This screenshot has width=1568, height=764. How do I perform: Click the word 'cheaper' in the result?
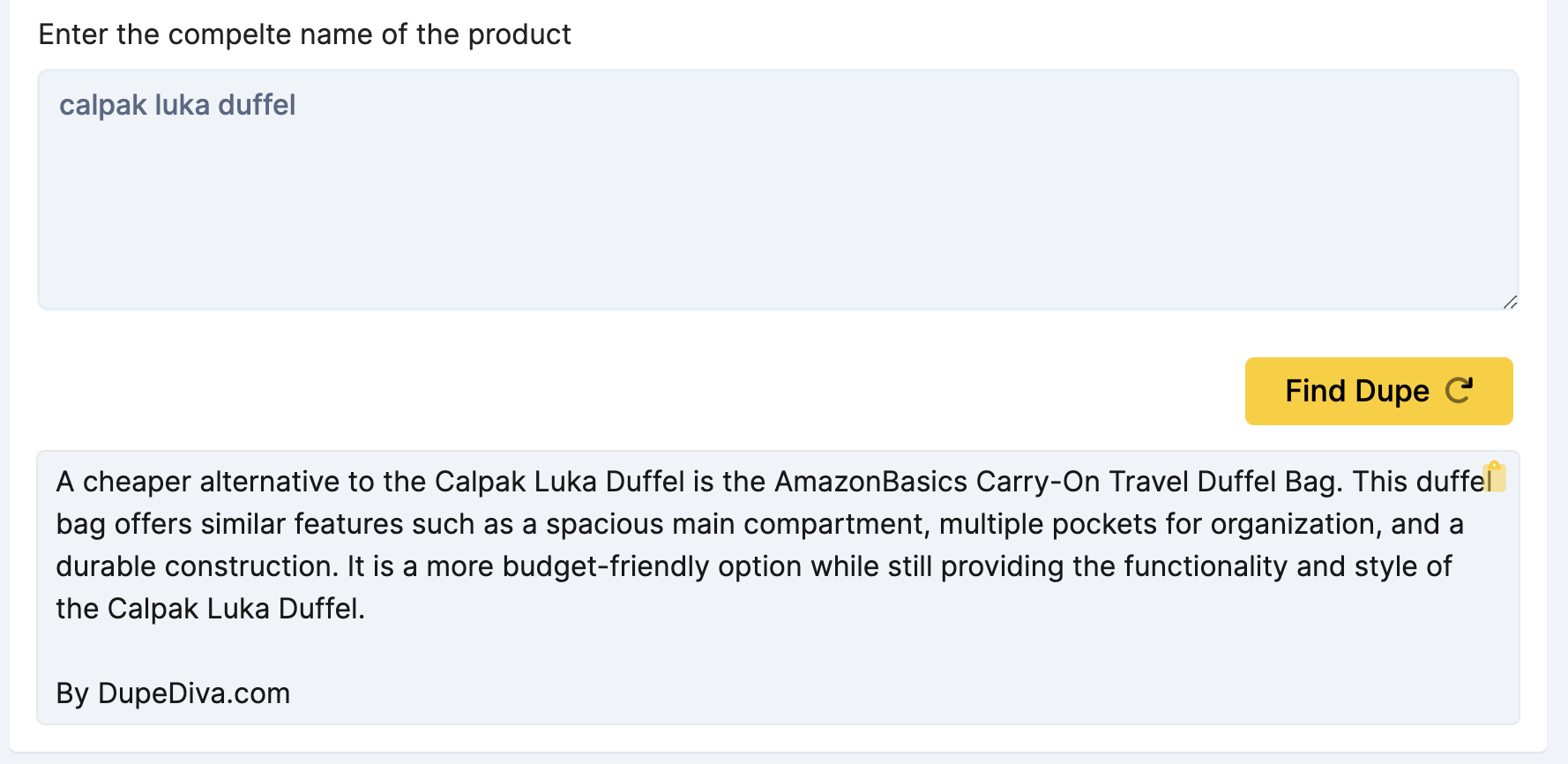tap(137, 482)
